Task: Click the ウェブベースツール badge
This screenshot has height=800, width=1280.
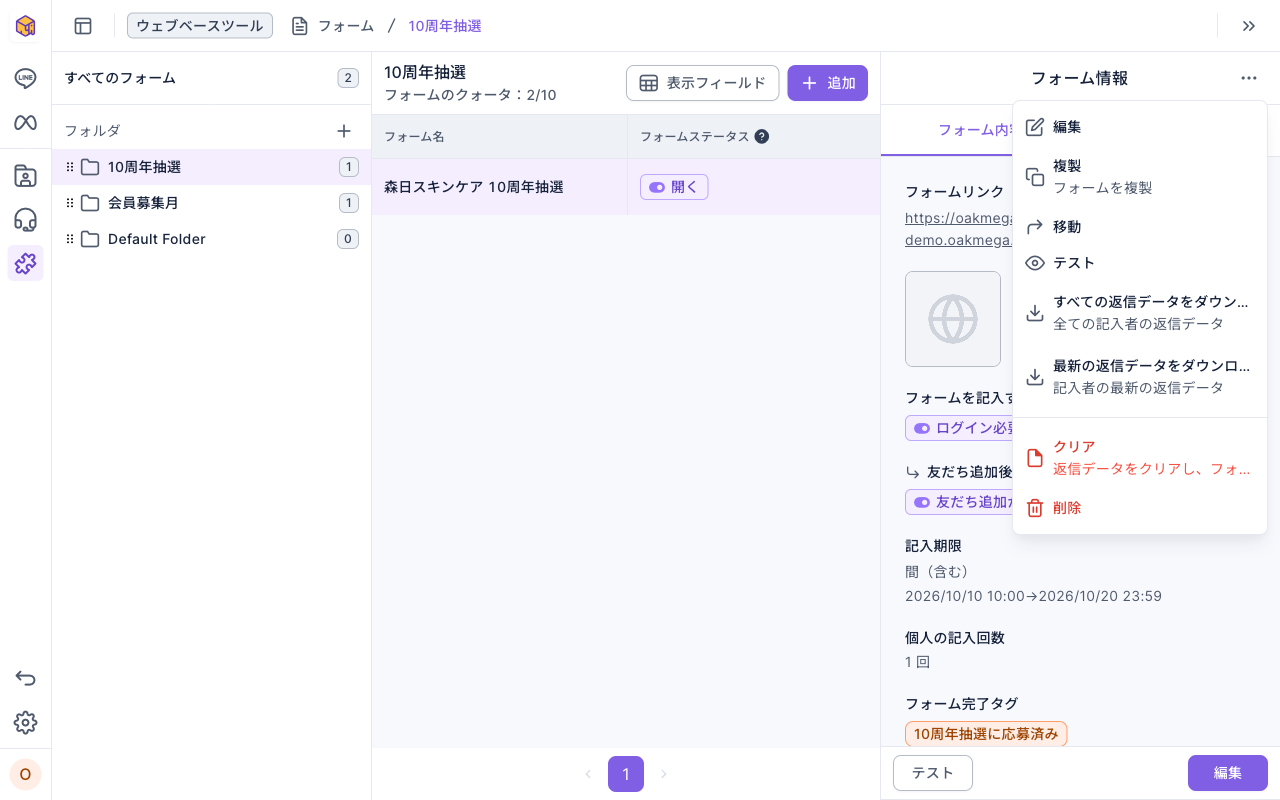Action: 200,26
